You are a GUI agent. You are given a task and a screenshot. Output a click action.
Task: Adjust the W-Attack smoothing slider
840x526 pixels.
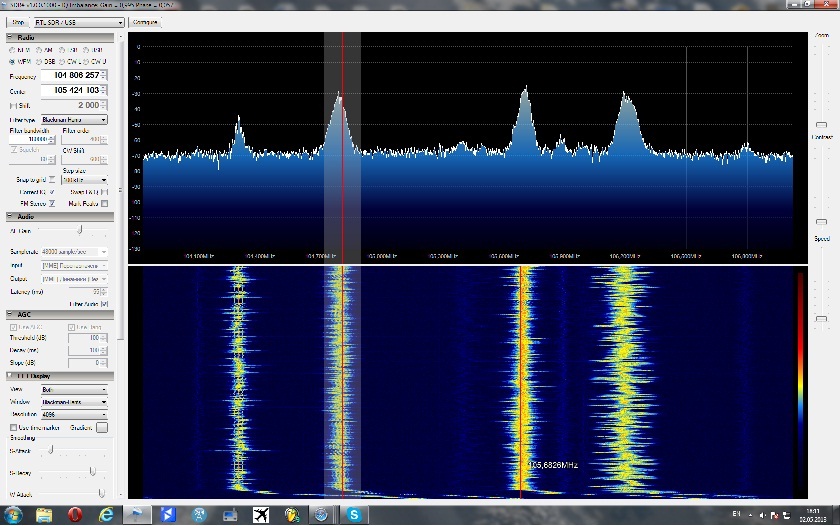point(101,493)
